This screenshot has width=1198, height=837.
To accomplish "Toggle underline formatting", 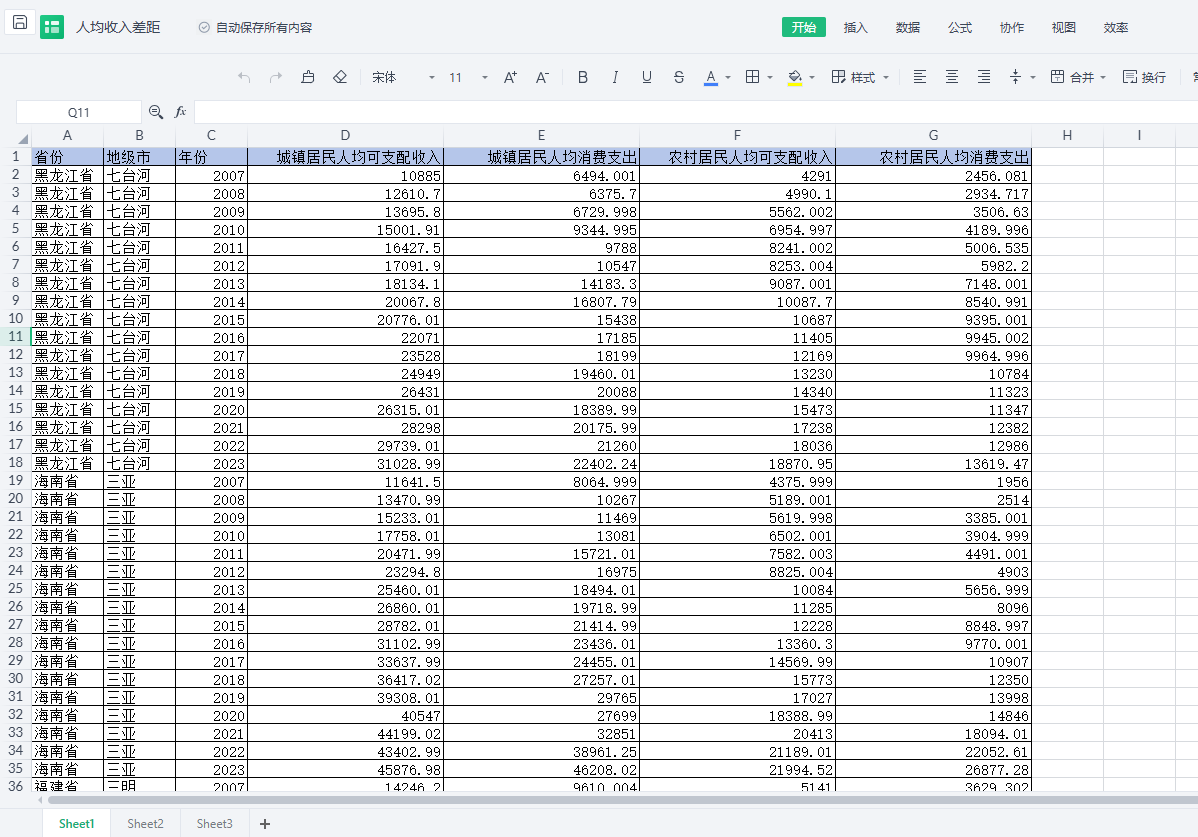I will point(647,77).
